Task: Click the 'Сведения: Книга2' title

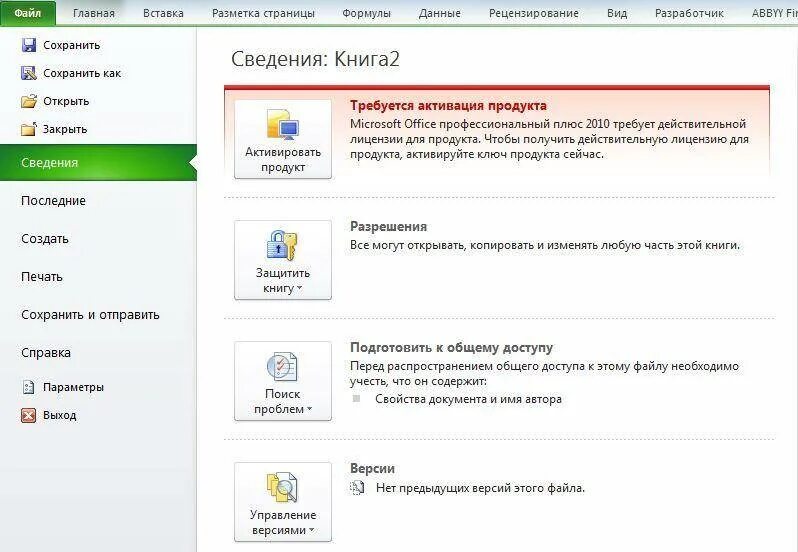Action: pyautogui.click(x=316, y=59)
